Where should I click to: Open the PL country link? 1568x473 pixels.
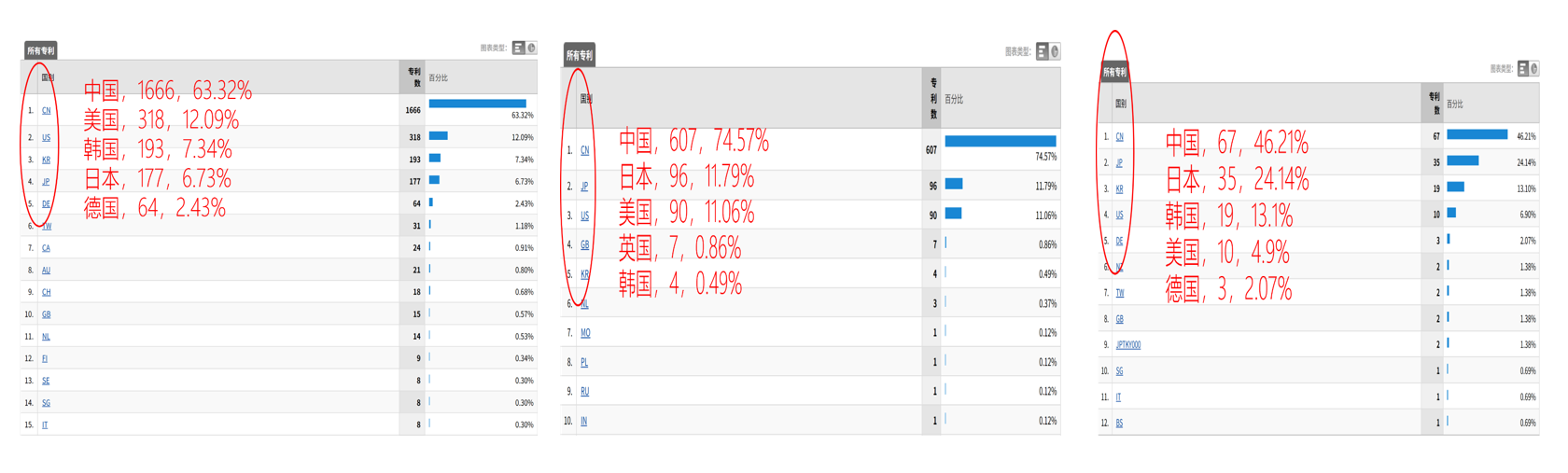tap(584, 363)
